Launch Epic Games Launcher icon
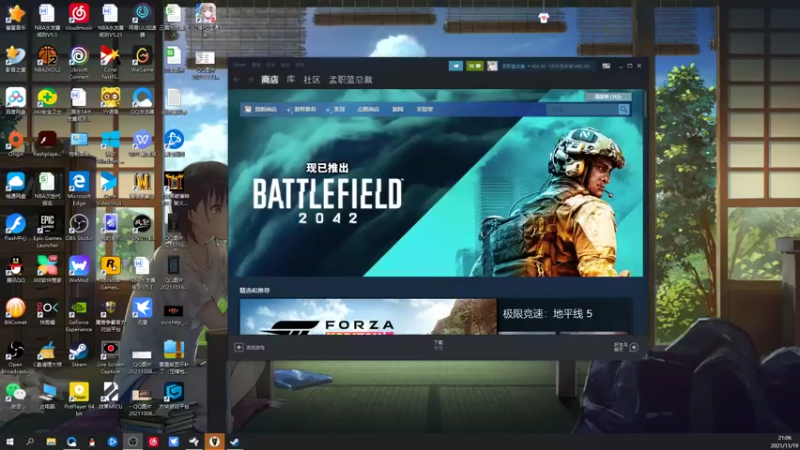The image size is (800, 450). 47,231
